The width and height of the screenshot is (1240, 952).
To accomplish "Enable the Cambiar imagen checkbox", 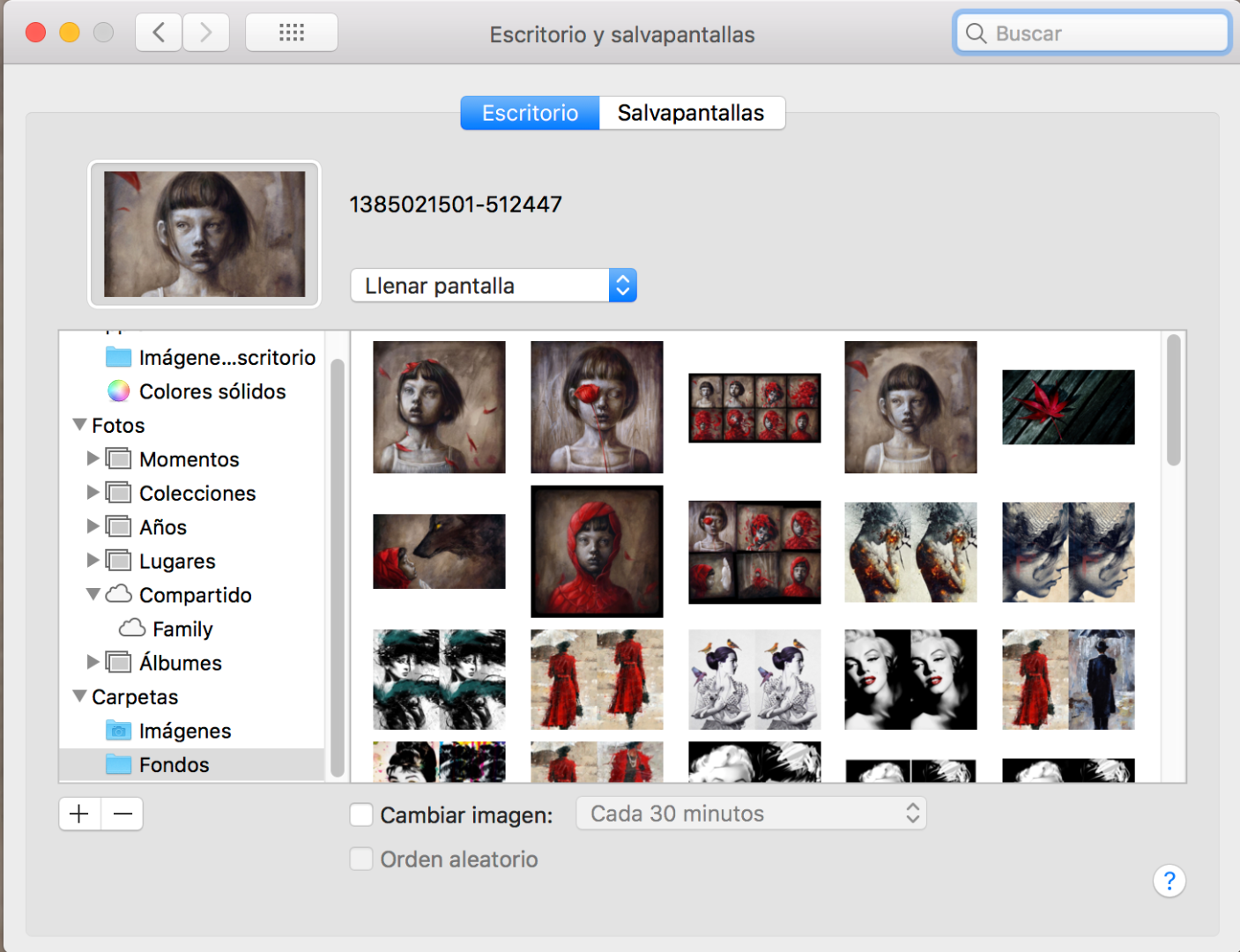I will pyautogui.click(x=361, y=814).
